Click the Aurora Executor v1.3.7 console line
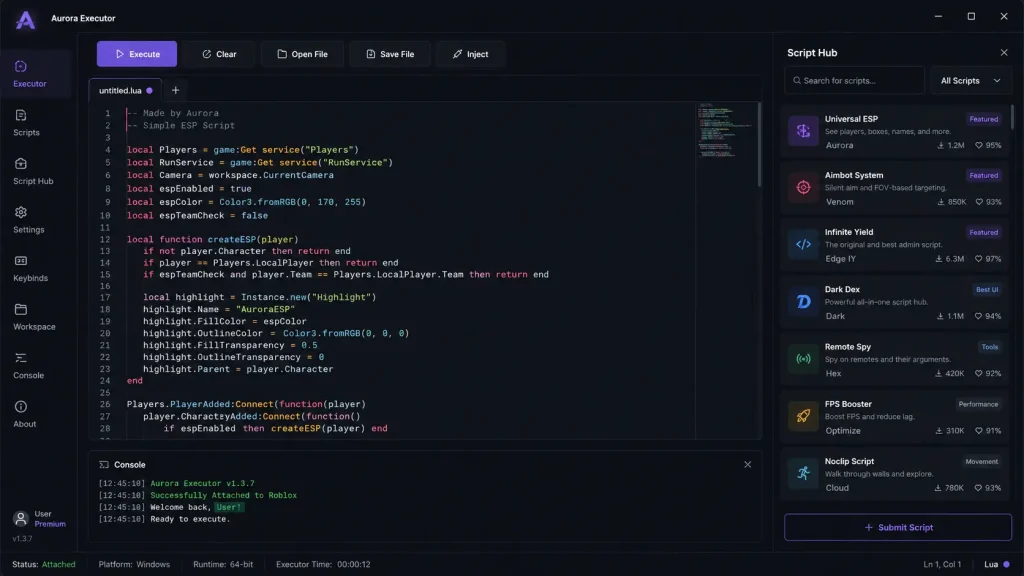 pyautogui.click(x=202, y=483)
